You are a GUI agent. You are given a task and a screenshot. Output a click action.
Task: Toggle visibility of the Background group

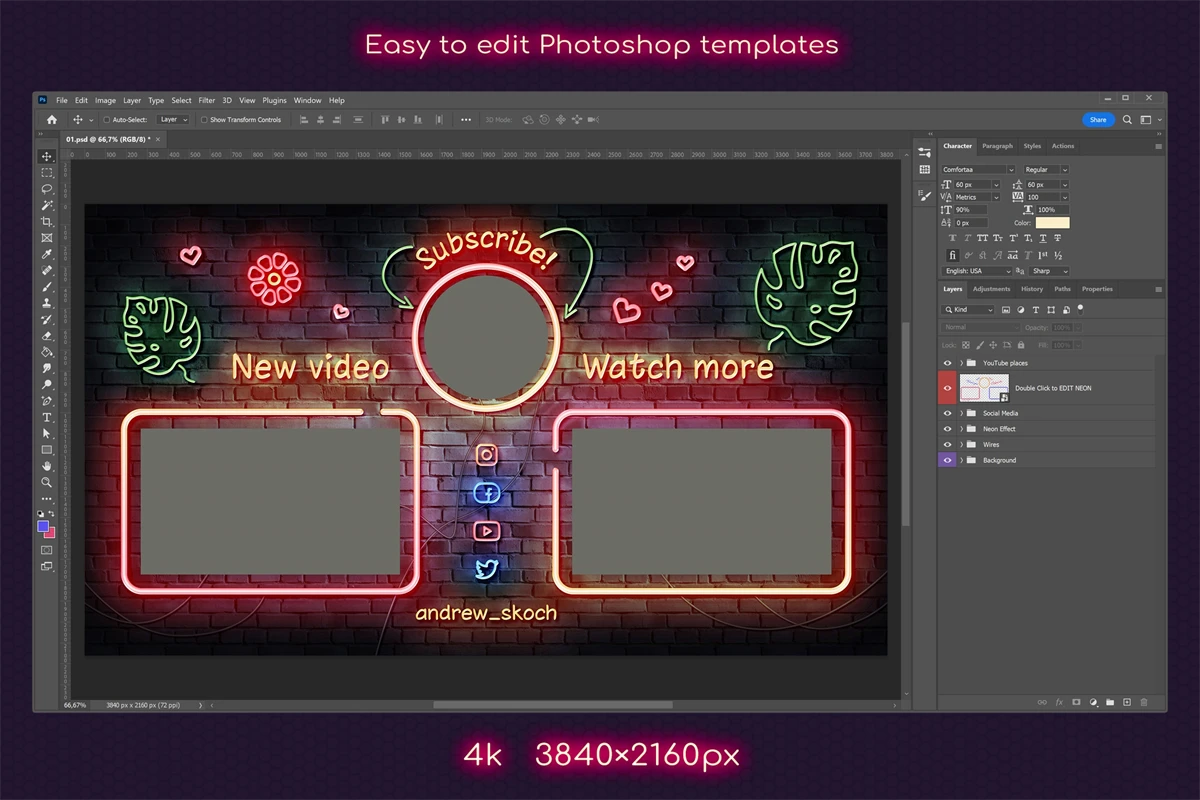(948, 460)
